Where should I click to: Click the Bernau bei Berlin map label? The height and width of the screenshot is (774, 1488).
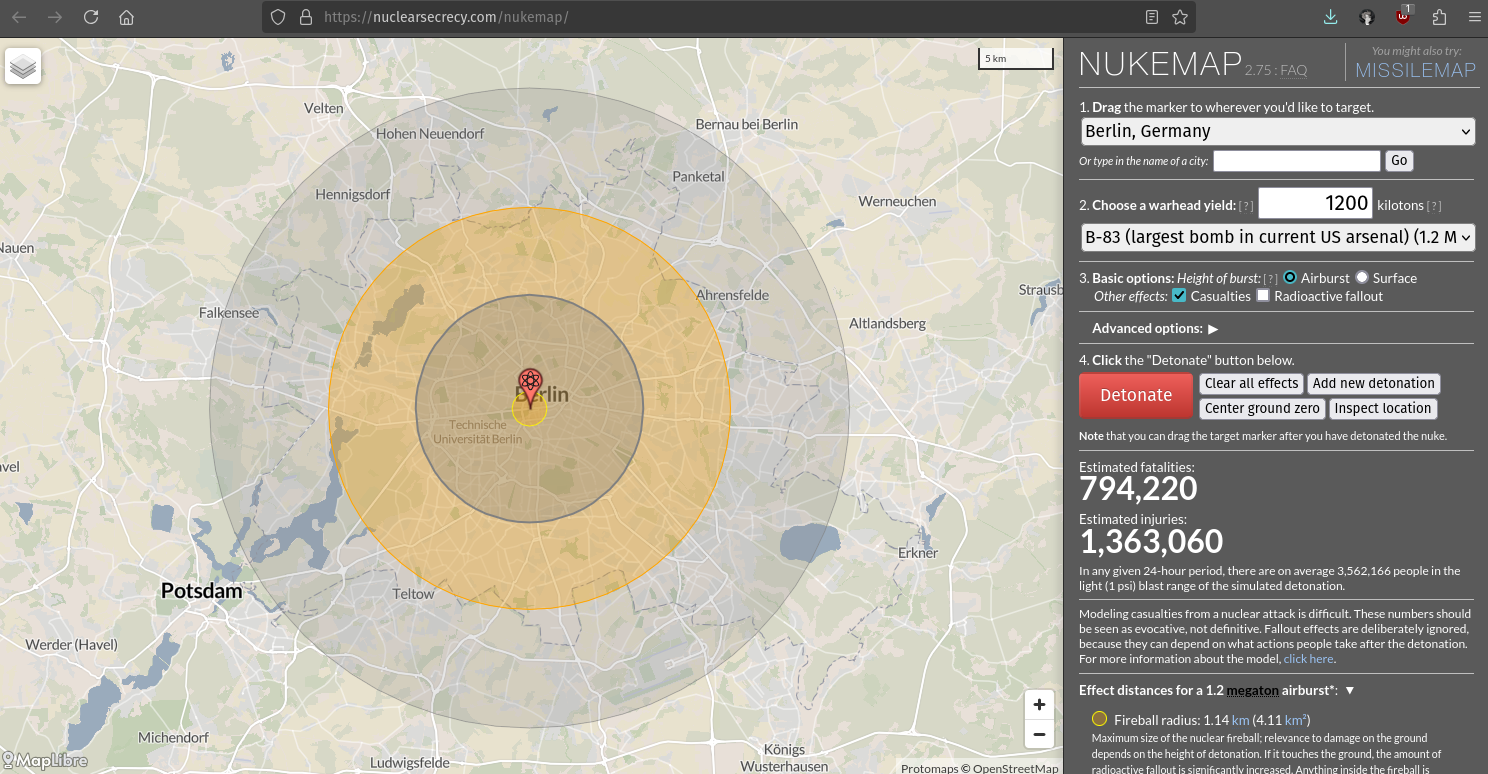click(747, 124)
